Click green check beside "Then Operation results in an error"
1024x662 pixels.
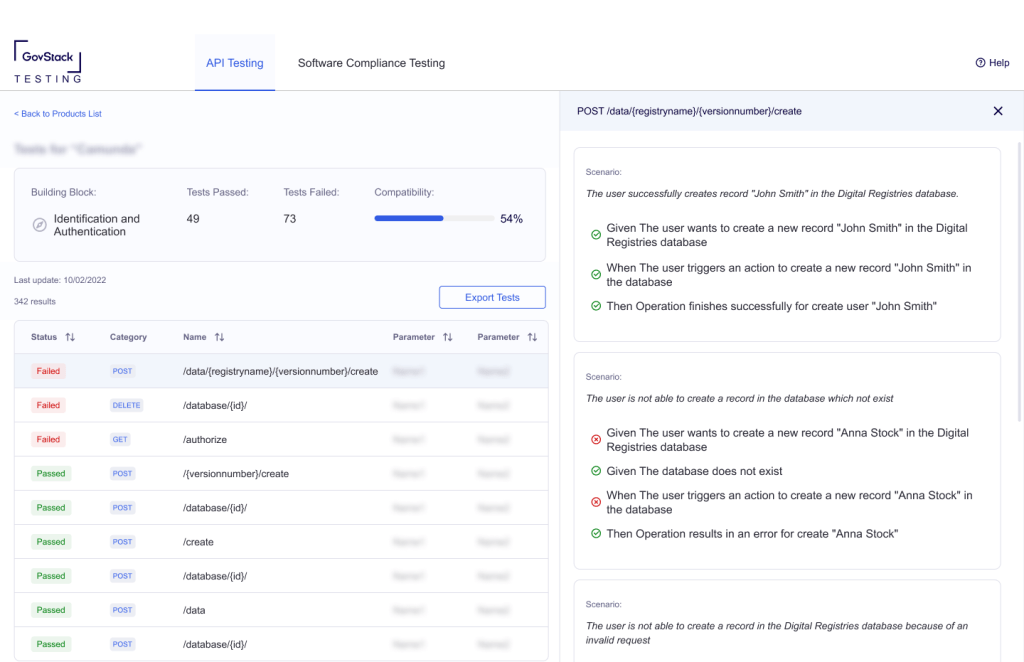(x=596, y=533)
